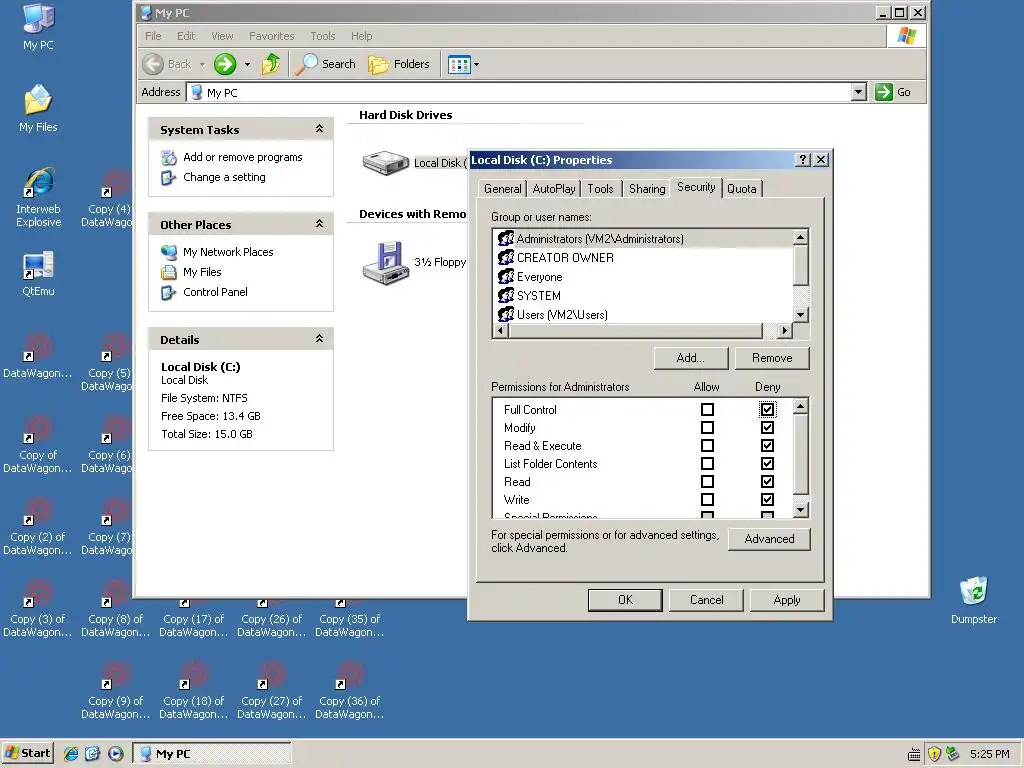
Task: Click the Apply button
Action: pyautogui.click(x=787, y=600)
